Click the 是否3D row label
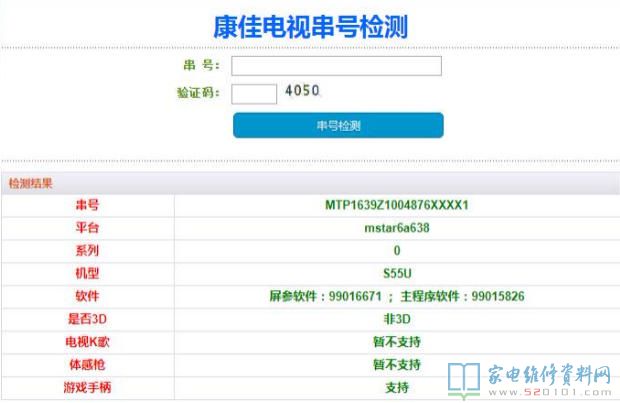 [87, 319]
